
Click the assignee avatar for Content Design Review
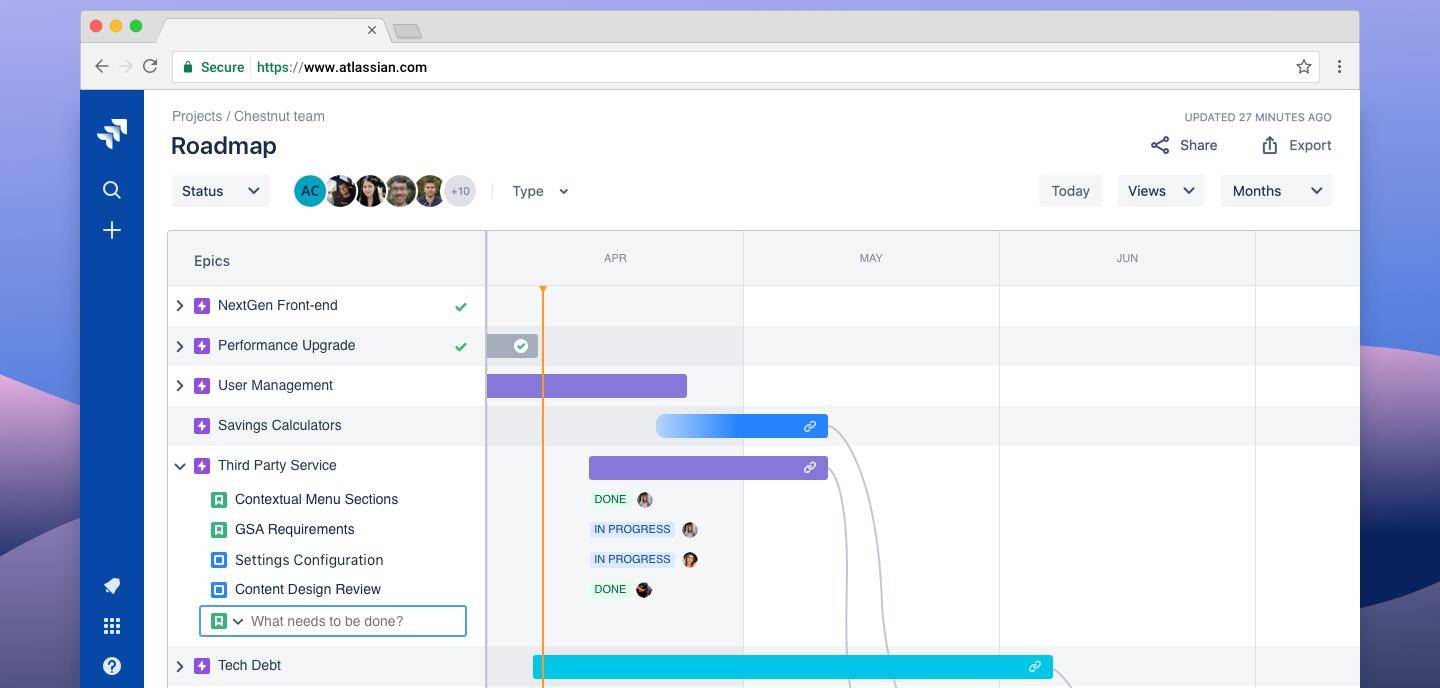tap(645, 589)
